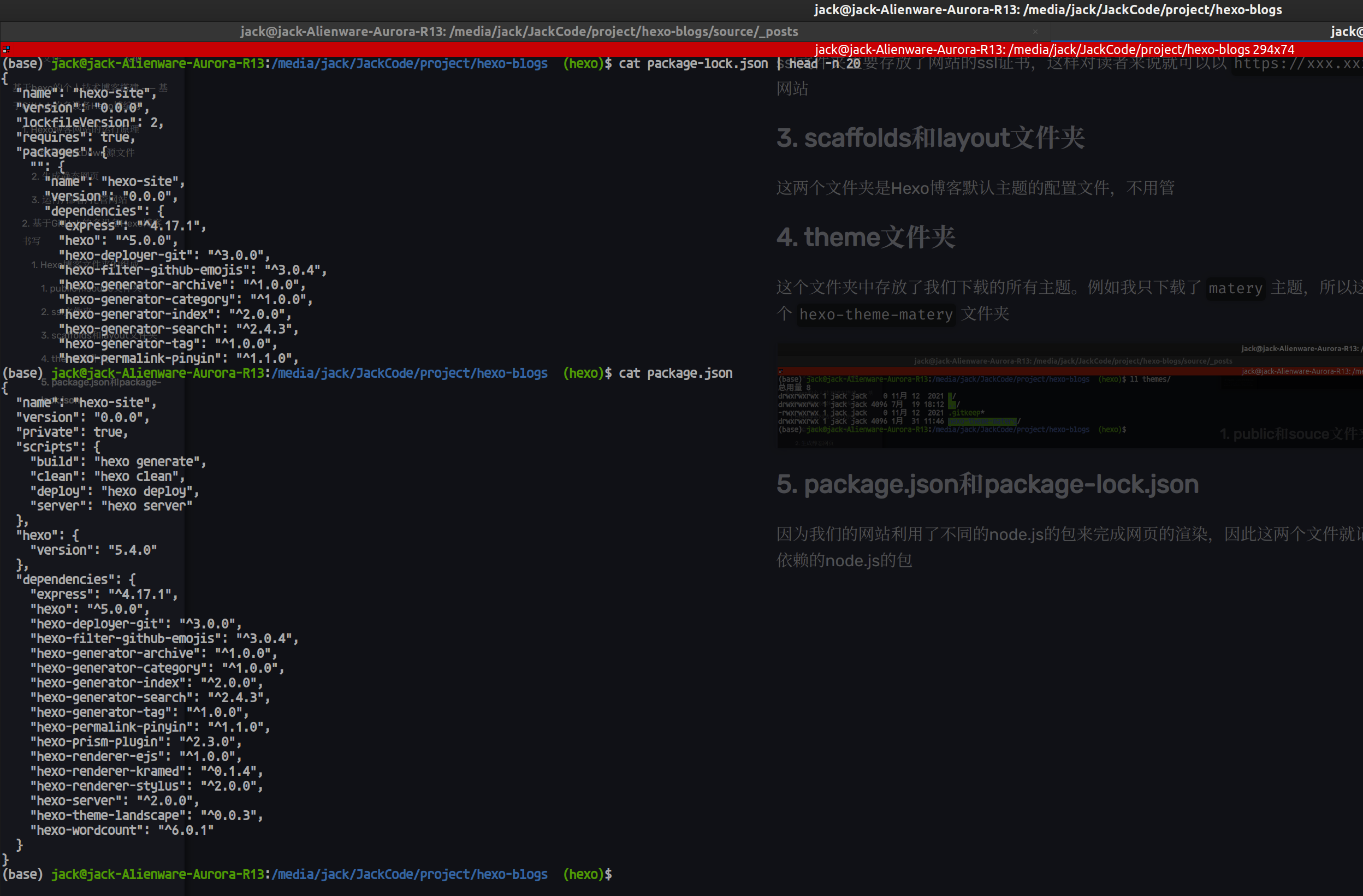Click the heading '4. theme文件夹' in background page
The height and width of the screenshot is (896, 1363).
(x=866, y=237)
